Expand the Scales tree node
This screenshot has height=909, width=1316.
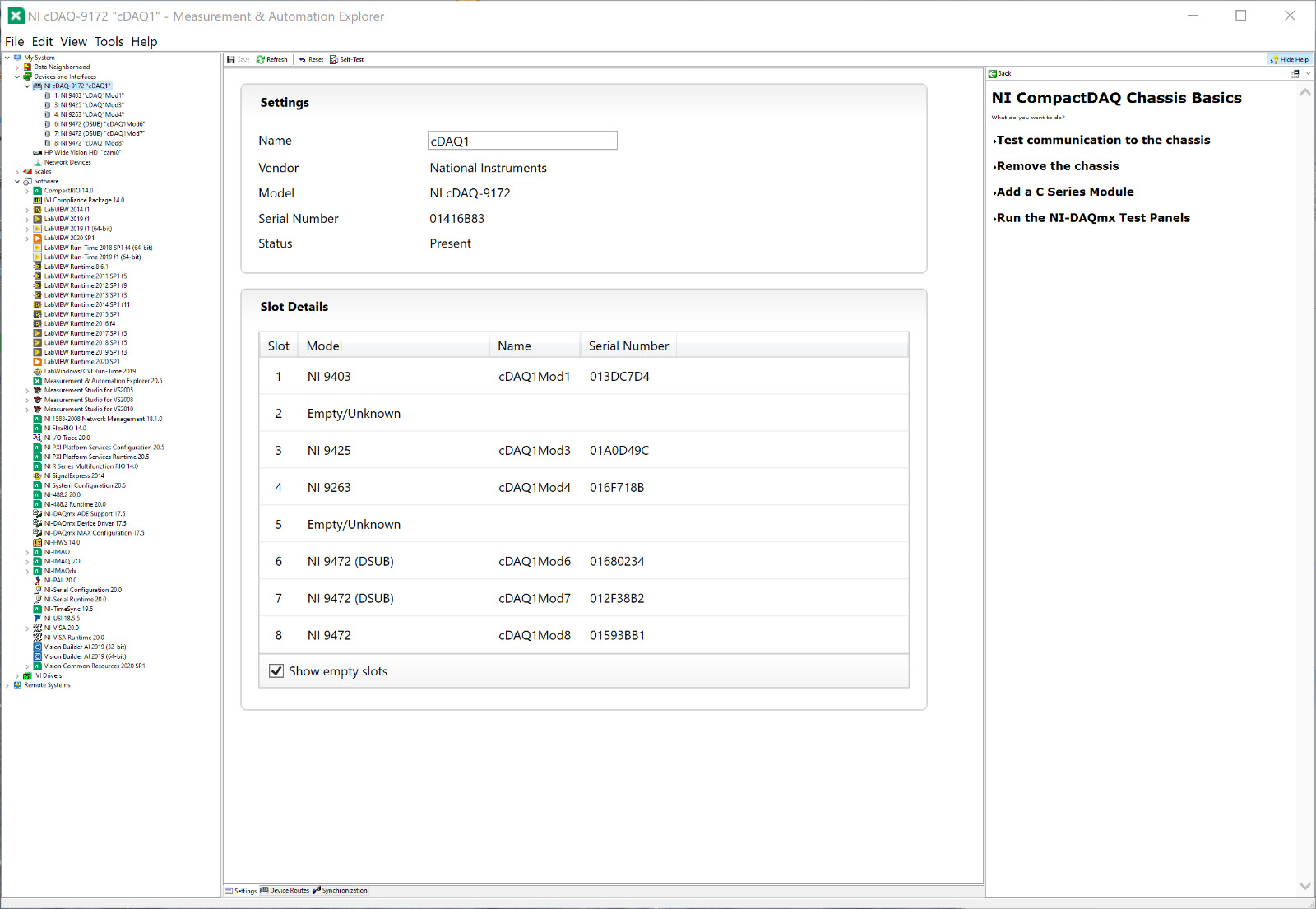17,172
